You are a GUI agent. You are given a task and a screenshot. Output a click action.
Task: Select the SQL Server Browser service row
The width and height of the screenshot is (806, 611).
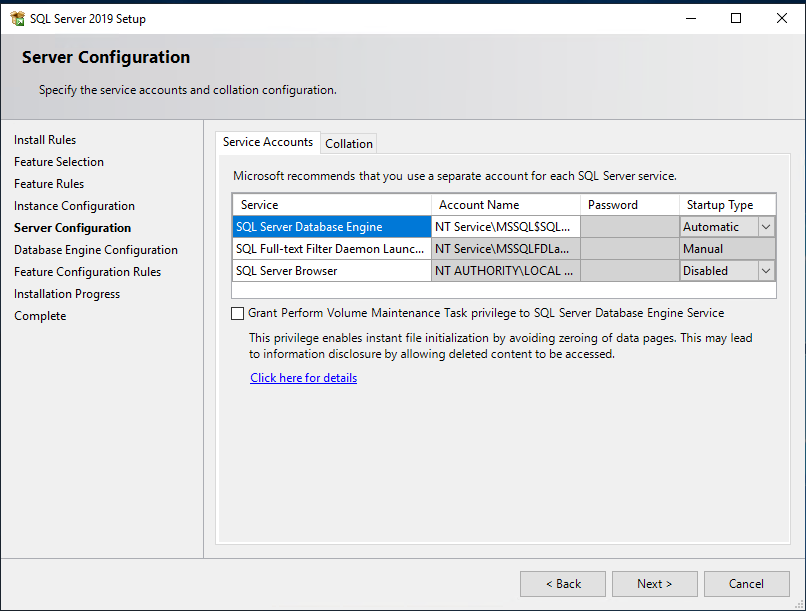(331, 271)
